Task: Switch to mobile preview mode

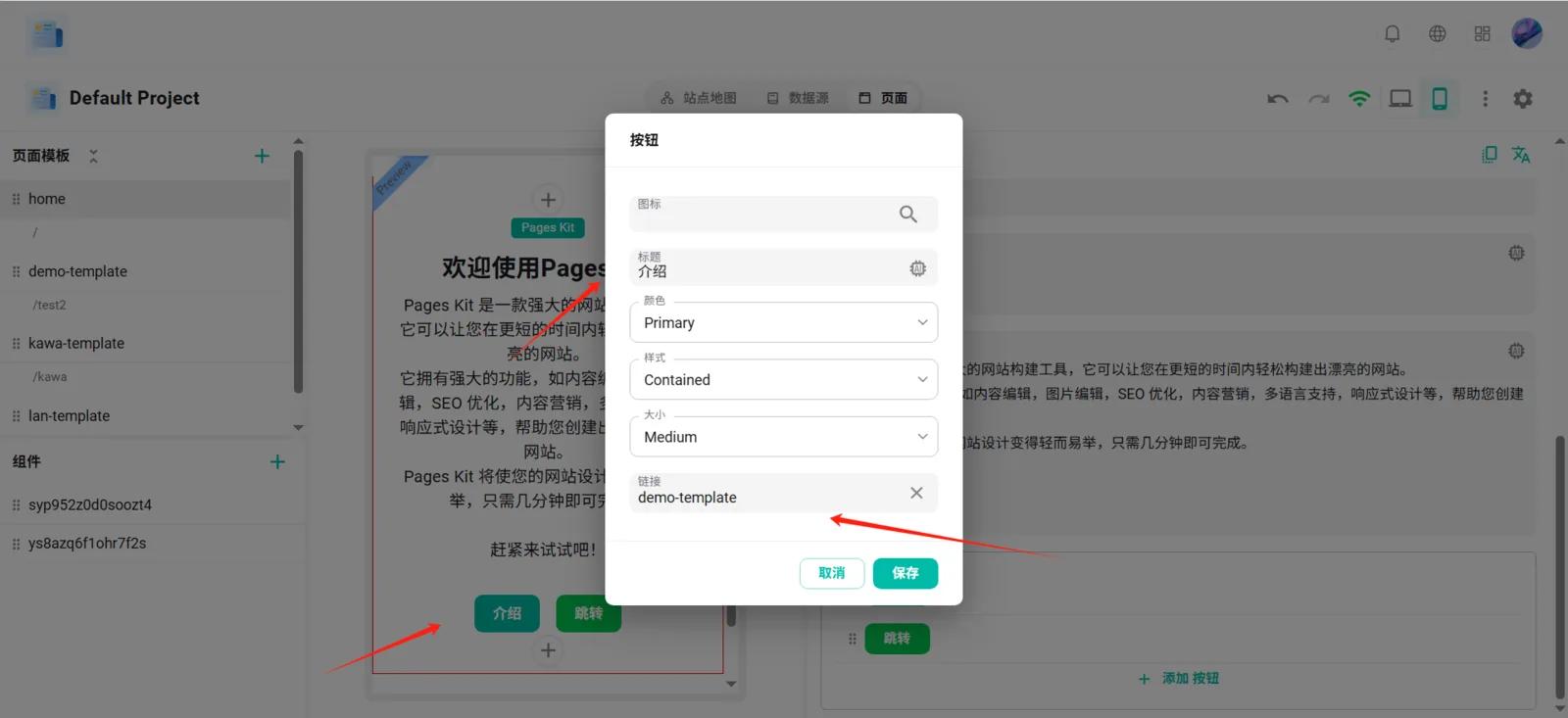Action: tap(1440, 99)
